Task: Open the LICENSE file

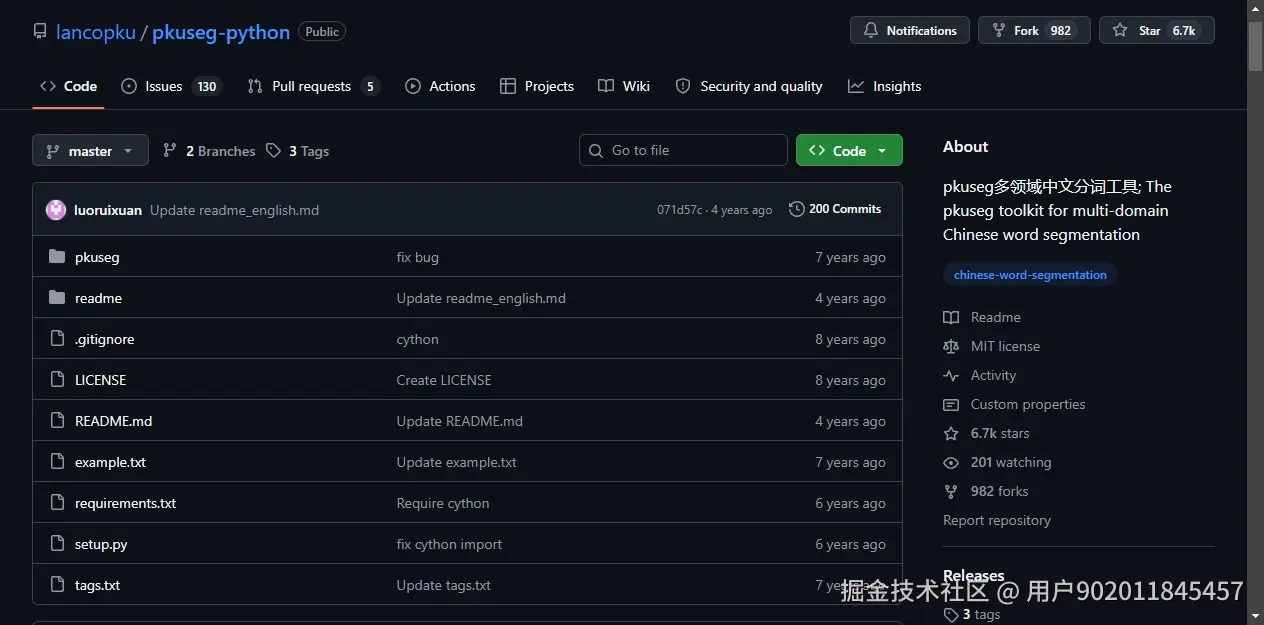Action: [x=100, y=380]
